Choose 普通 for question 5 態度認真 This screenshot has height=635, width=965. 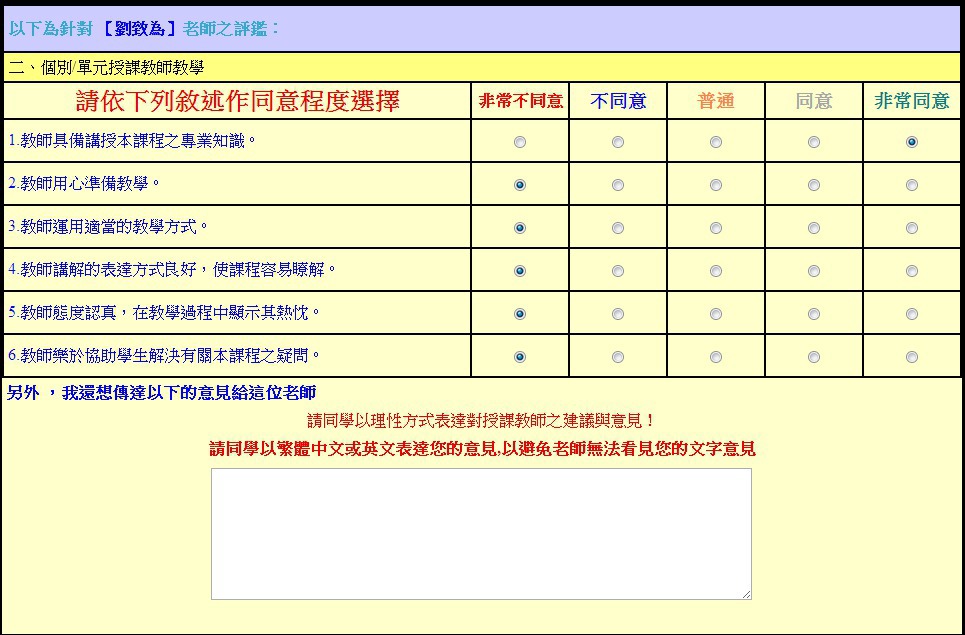point(716,314)
